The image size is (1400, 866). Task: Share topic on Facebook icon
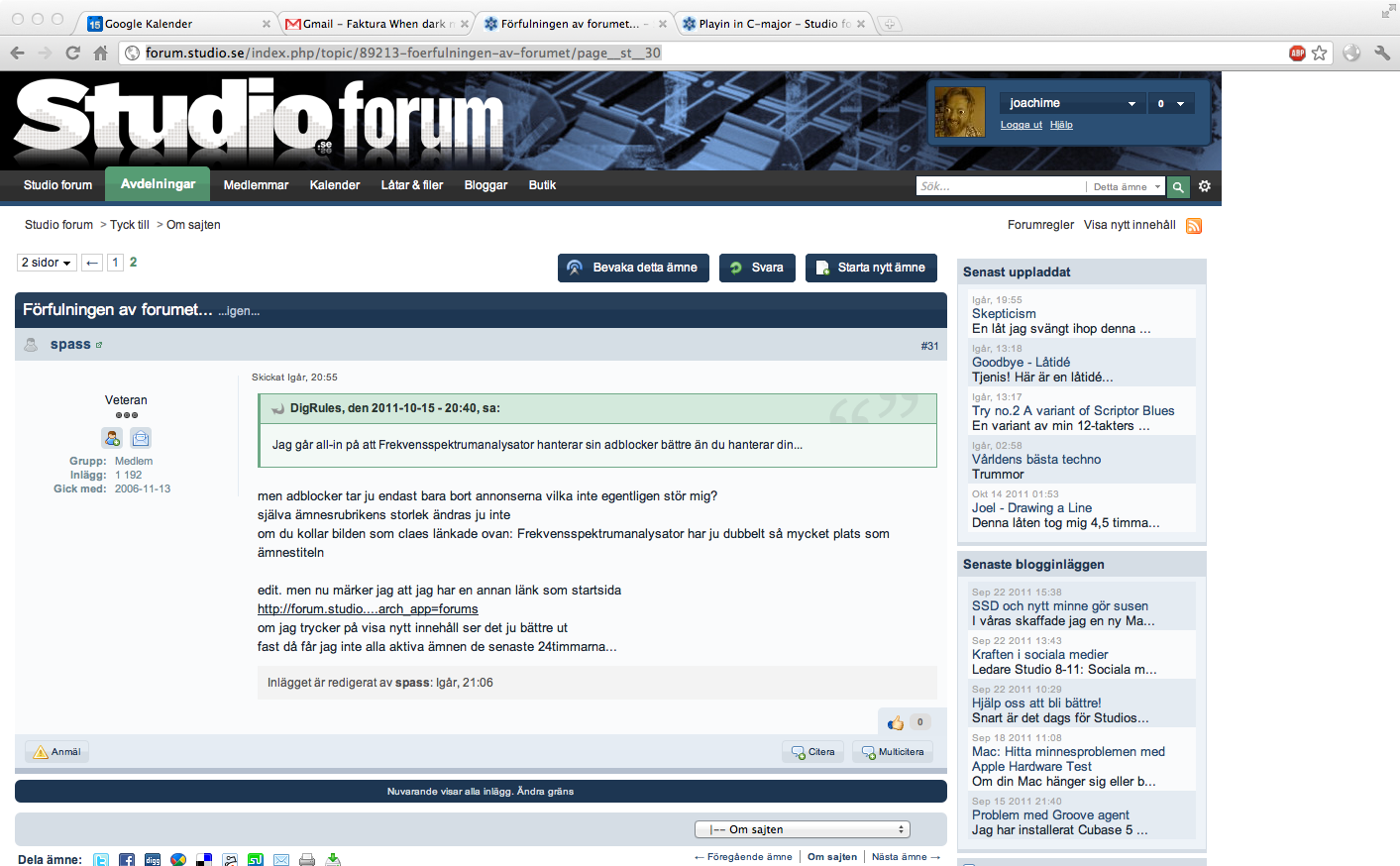(x=127, y=859)
